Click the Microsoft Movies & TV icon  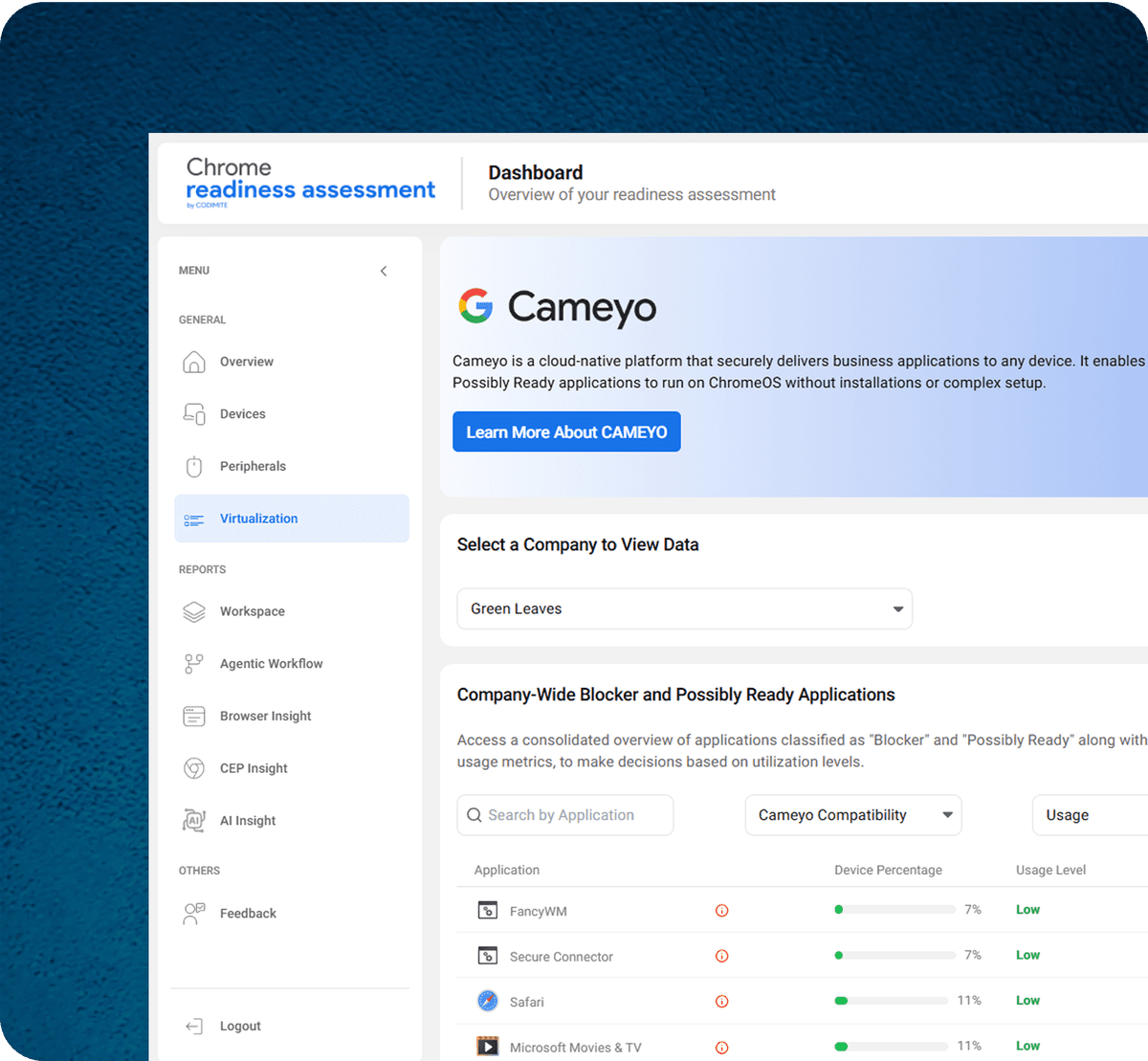tap(488, 1046)
